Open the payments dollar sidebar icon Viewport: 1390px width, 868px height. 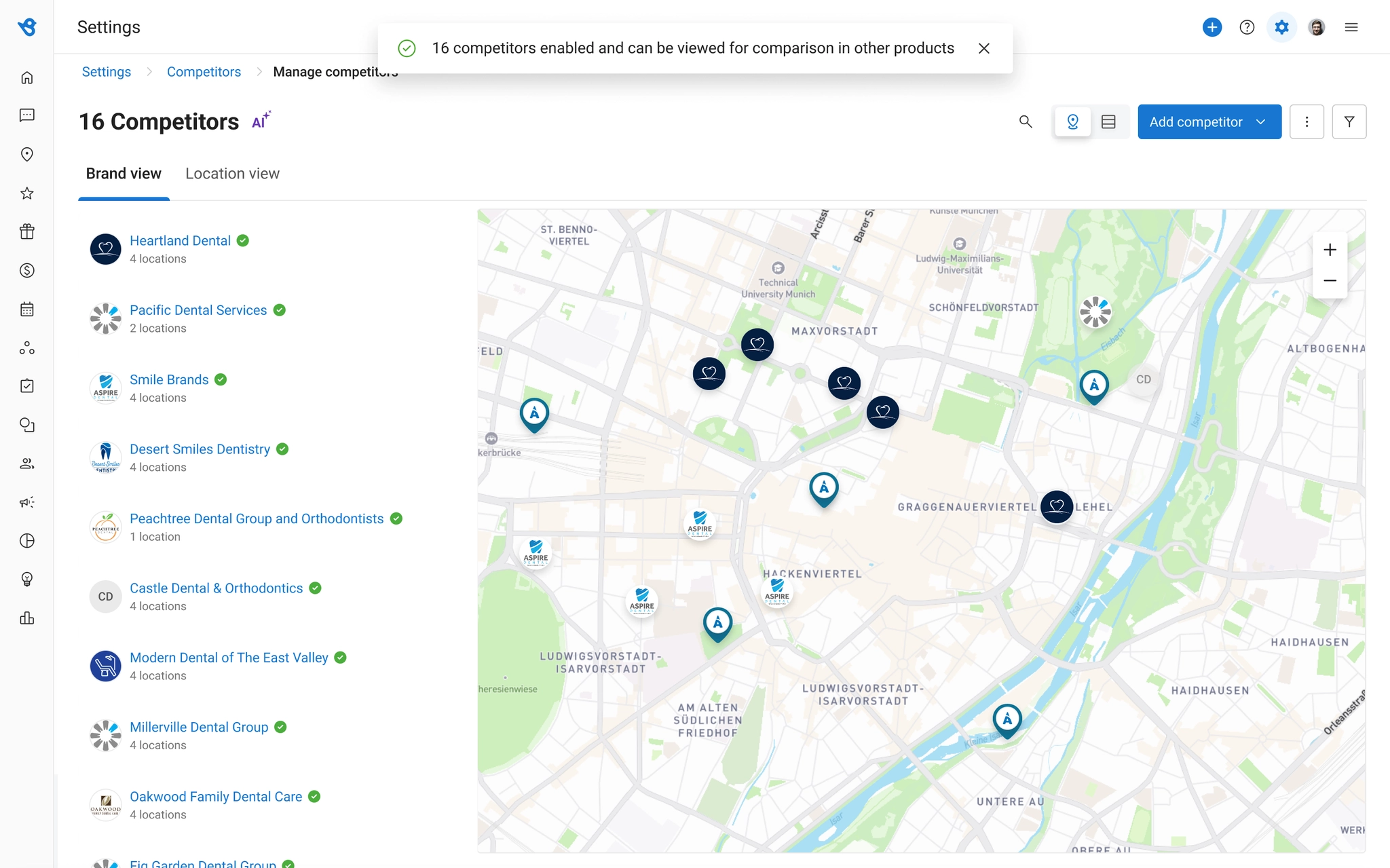coord(27,270)
